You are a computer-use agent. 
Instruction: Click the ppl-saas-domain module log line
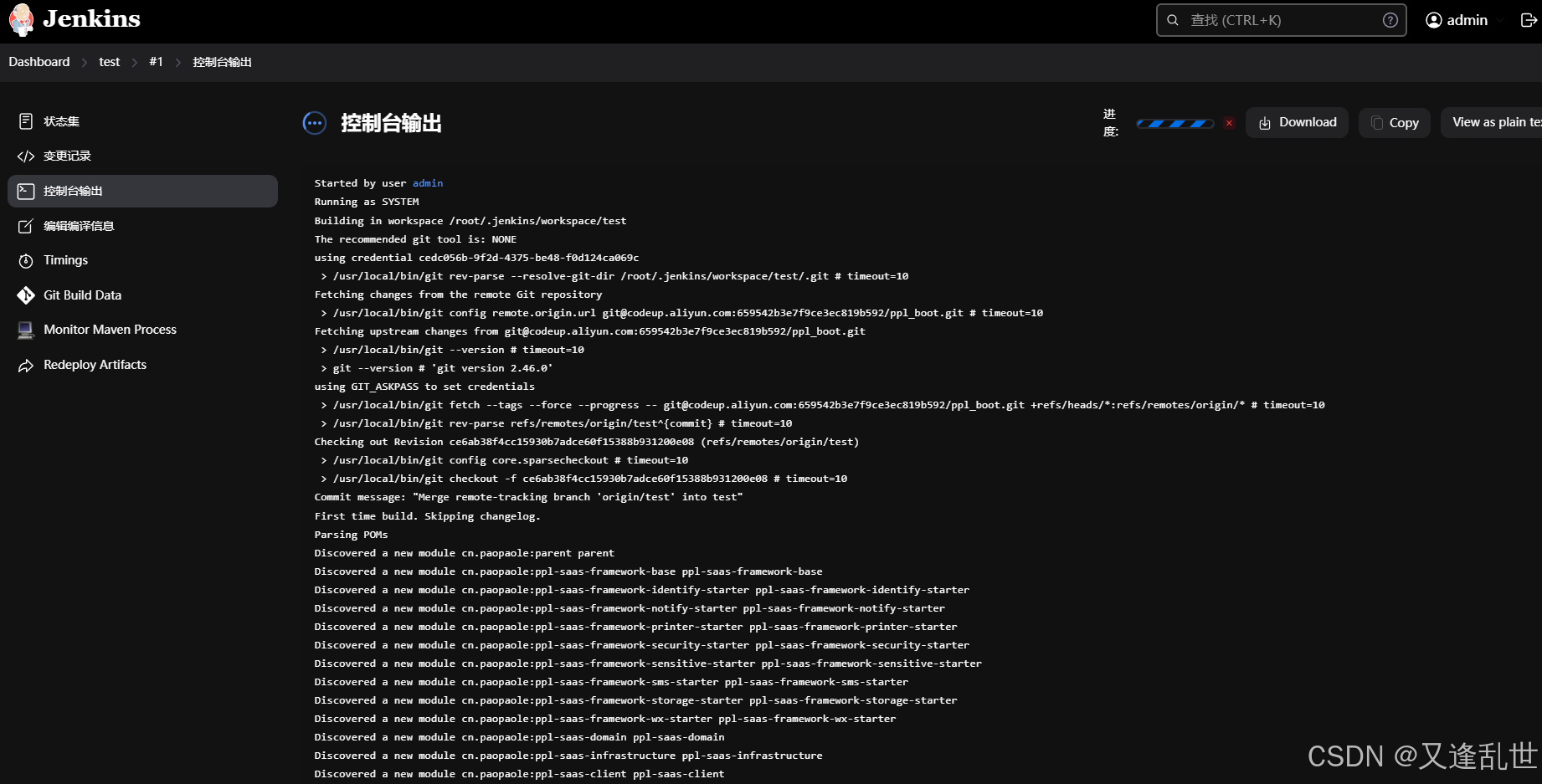[519, 737]
